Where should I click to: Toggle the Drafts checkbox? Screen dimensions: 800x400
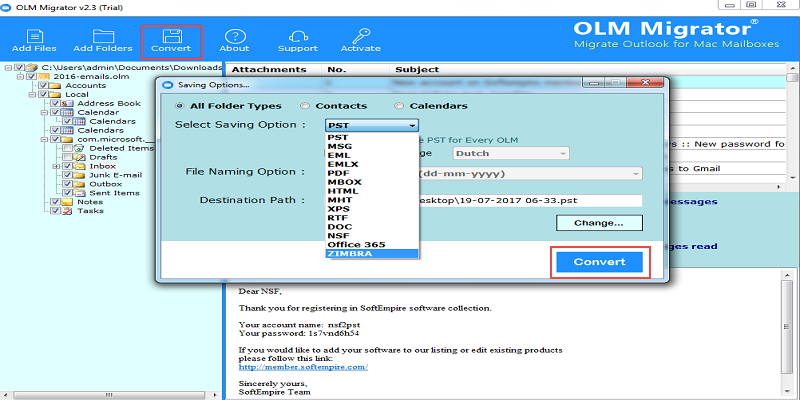point(67,157)
